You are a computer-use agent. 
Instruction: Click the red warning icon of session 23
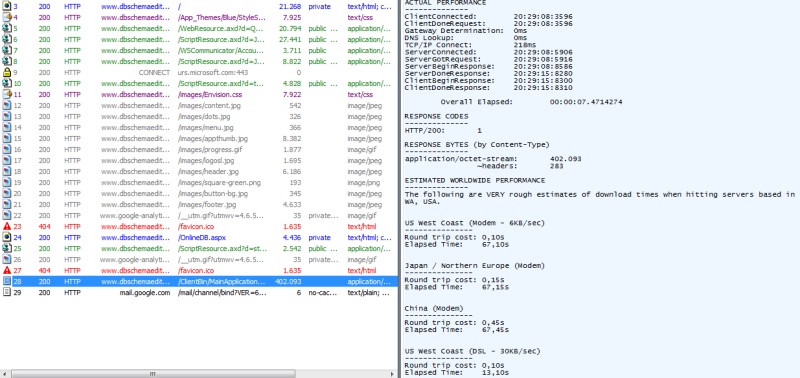tap(7, 226)
